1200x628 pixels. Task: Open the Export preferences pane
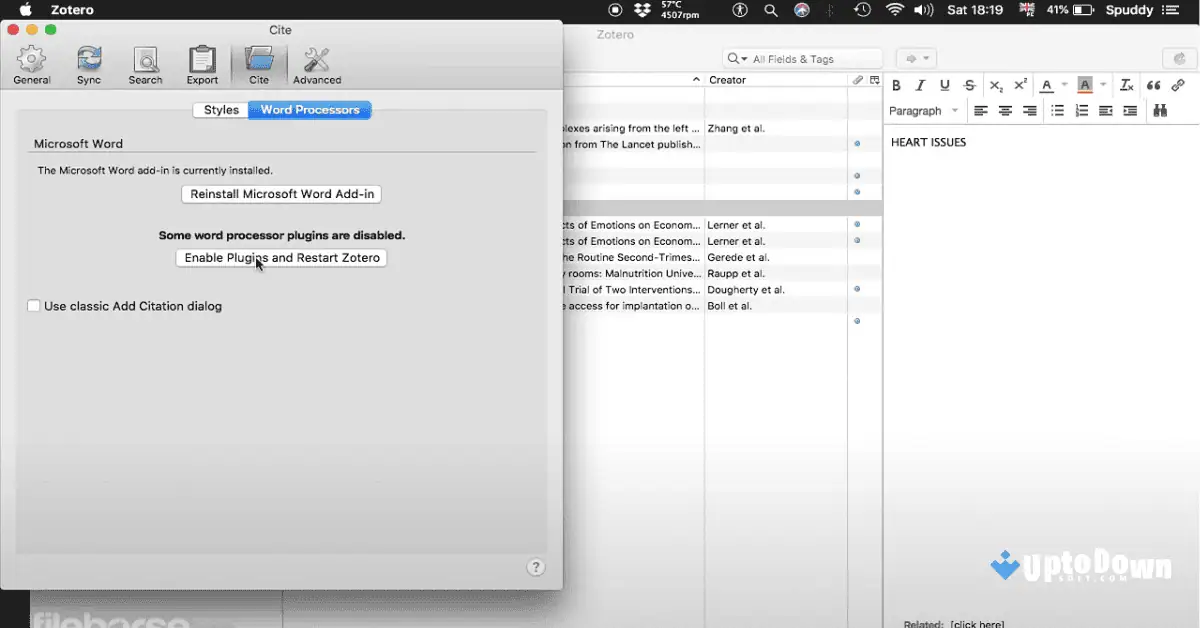tap(202, 64)
